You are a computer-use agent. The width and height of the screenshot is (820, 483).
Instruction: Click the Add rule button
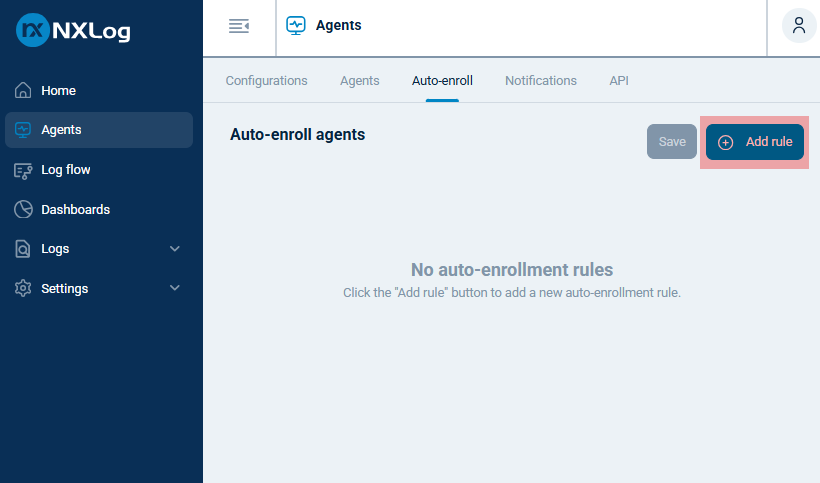(x=755, y=142)
